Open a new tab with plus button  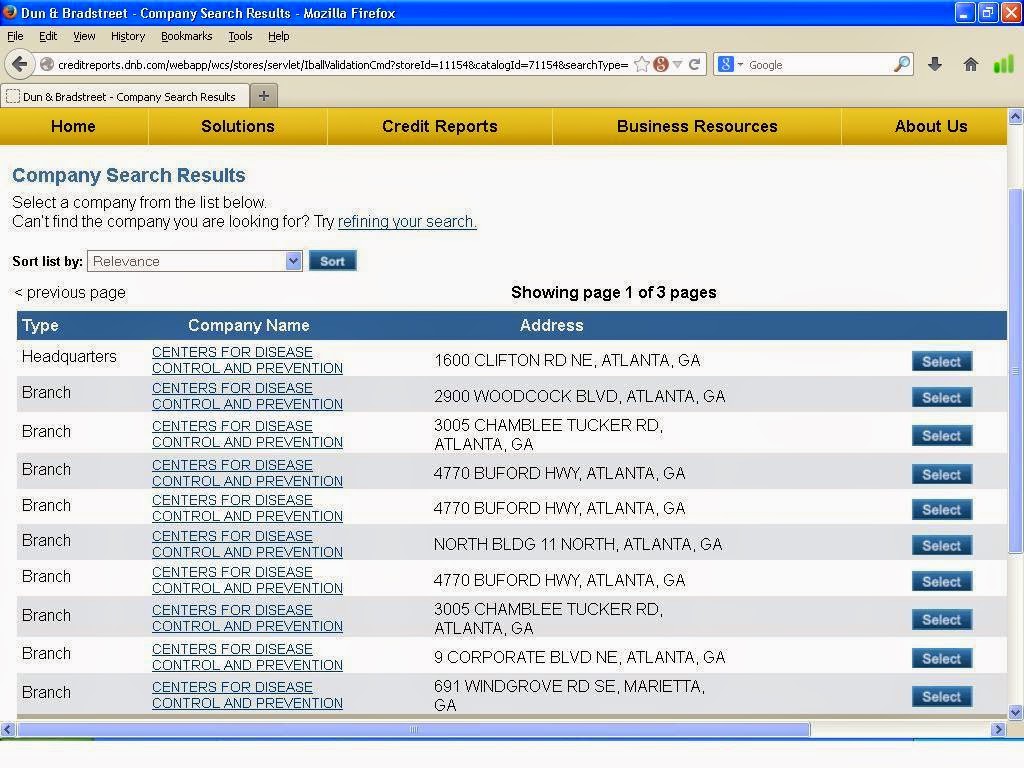[x=264, y=96]
